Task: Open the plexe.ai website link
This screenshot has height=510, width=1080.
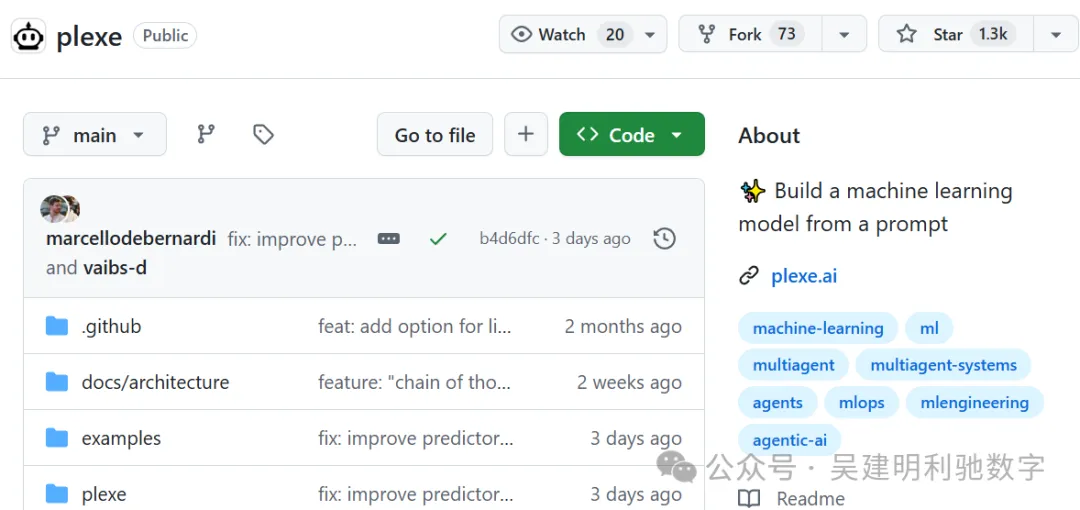Action: coord(804,276)
